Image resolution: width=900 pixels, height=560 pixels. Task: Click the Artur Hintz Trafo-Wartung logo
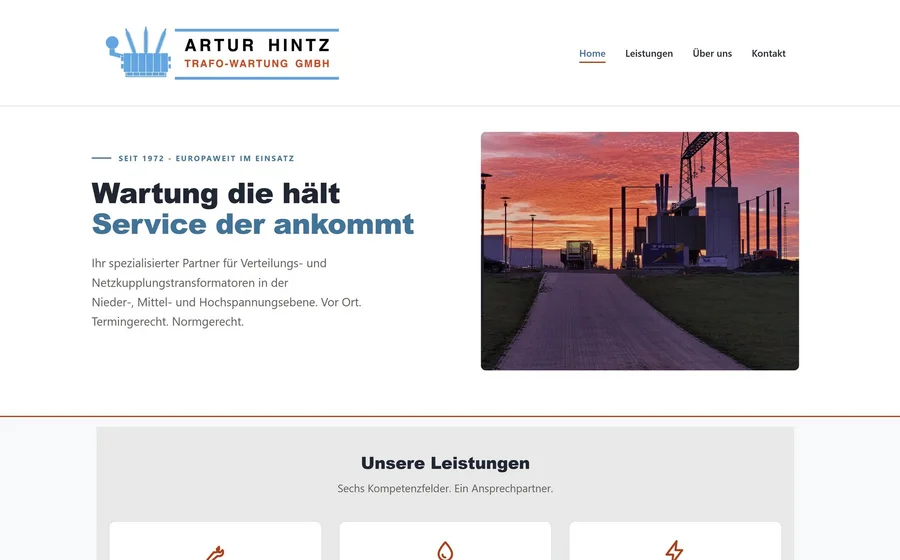point(223,53)
